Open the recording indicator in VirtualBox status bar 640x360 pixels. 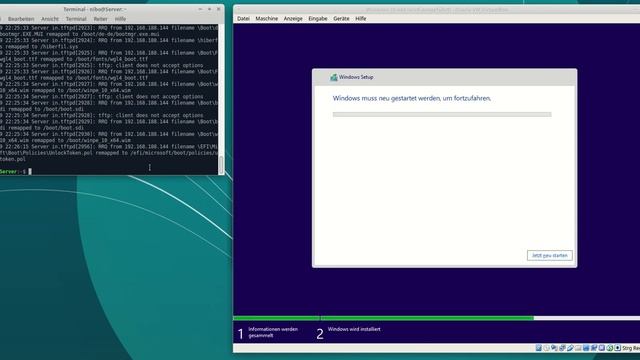(x=594, y=348)
